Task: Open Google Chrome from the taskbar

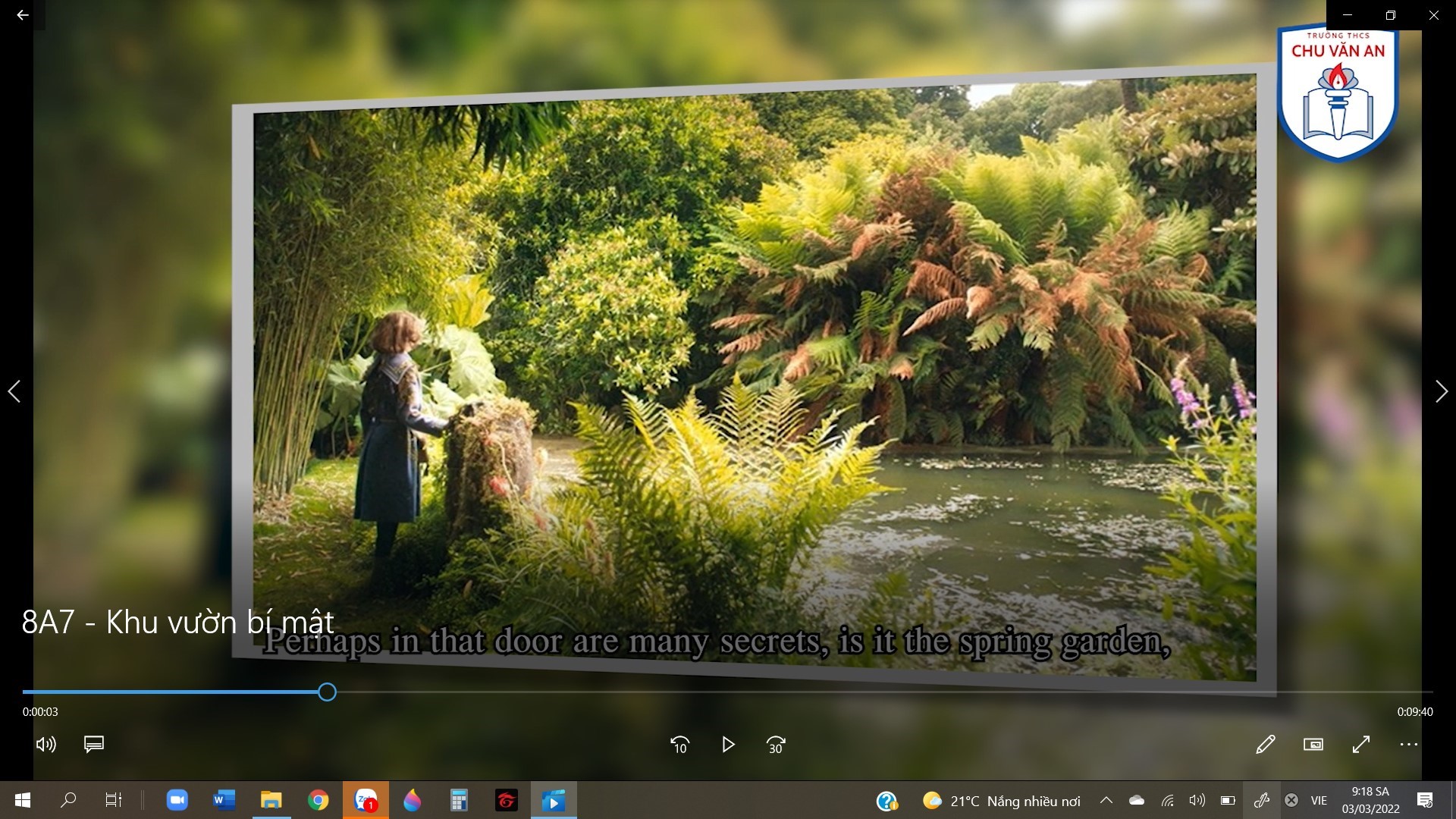Action: coord(318,800)
